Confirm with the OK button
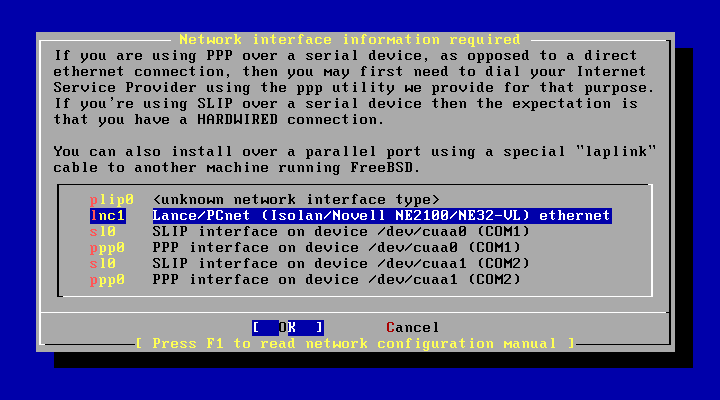 coord(288,327)
